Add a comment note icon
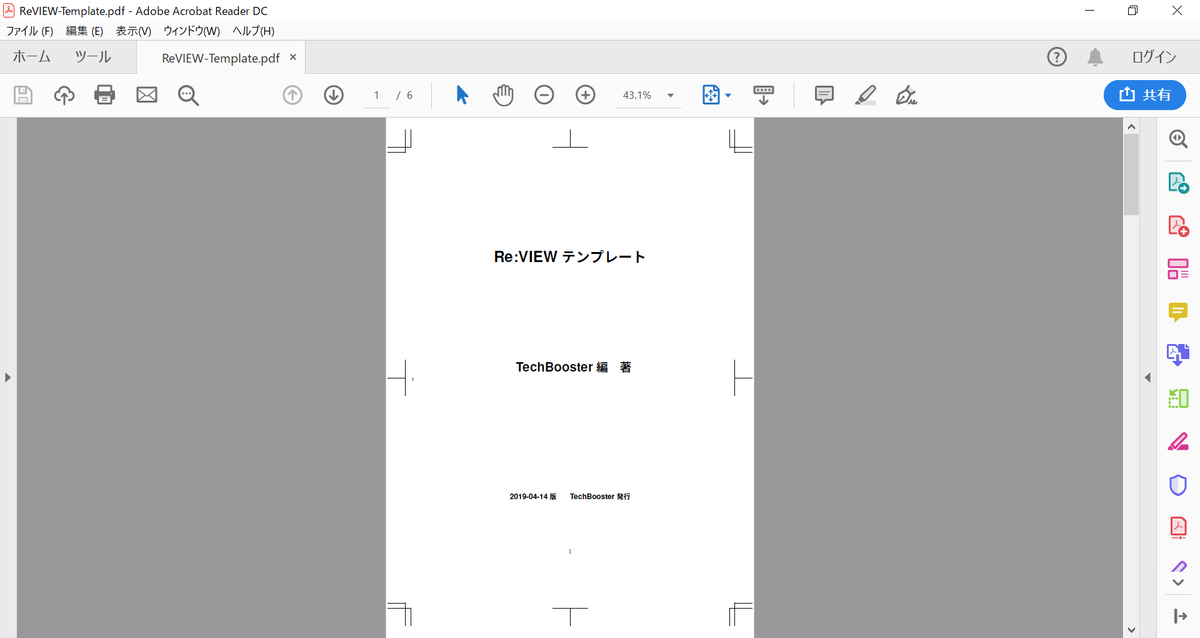Image resolution: width=1200 pixels, height=638 pixels. (824, 95)
